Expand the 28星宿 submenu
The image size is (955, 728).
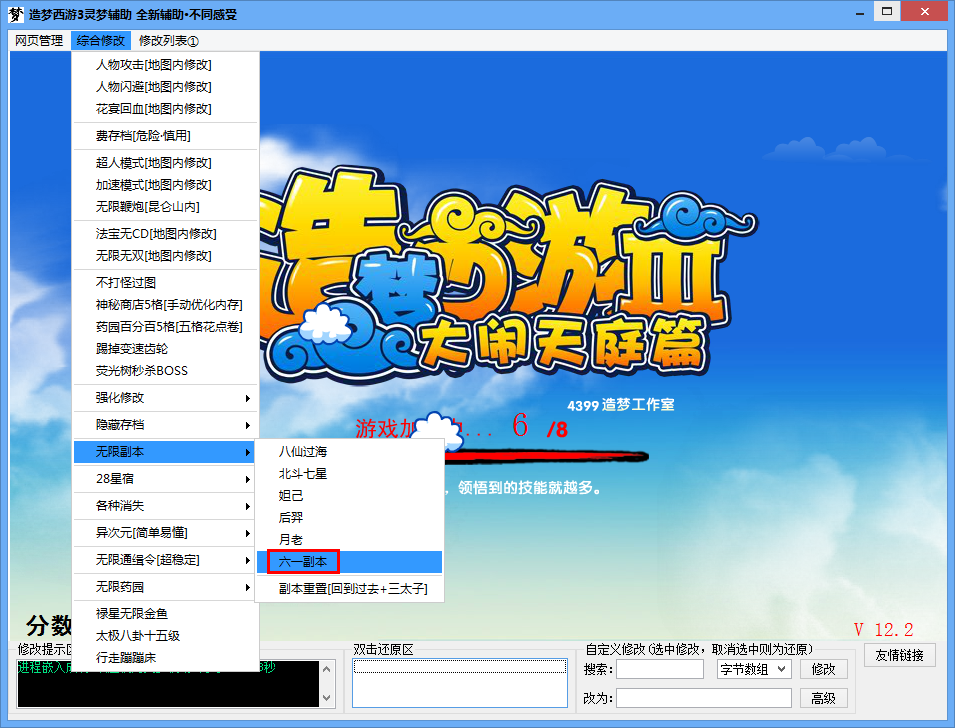tap(166, 479)
